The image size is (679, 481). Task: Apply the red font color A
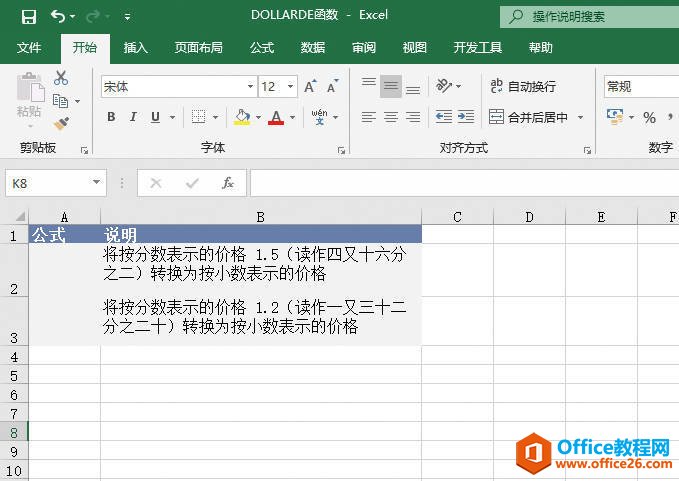point(276,117)
